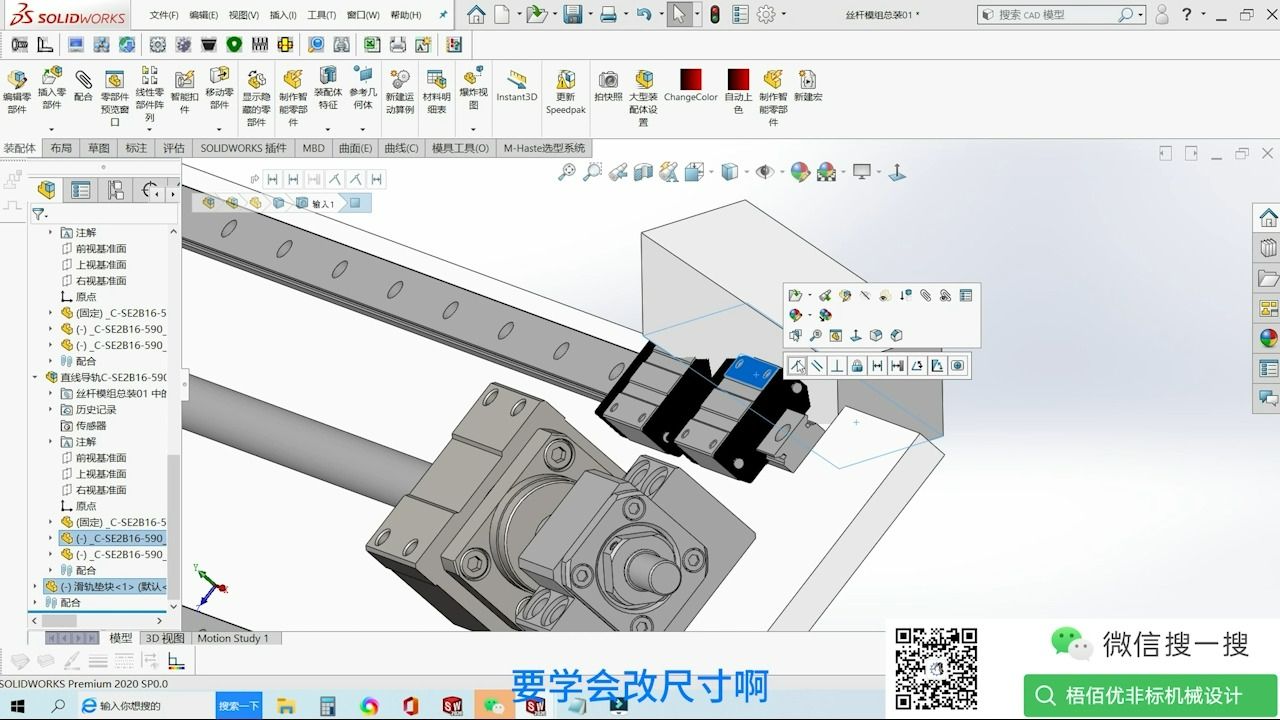This screenshot has height=720, width=1280.
Task: Click the 显示隐藏的零部件 tool
Action: pos(256,97)
